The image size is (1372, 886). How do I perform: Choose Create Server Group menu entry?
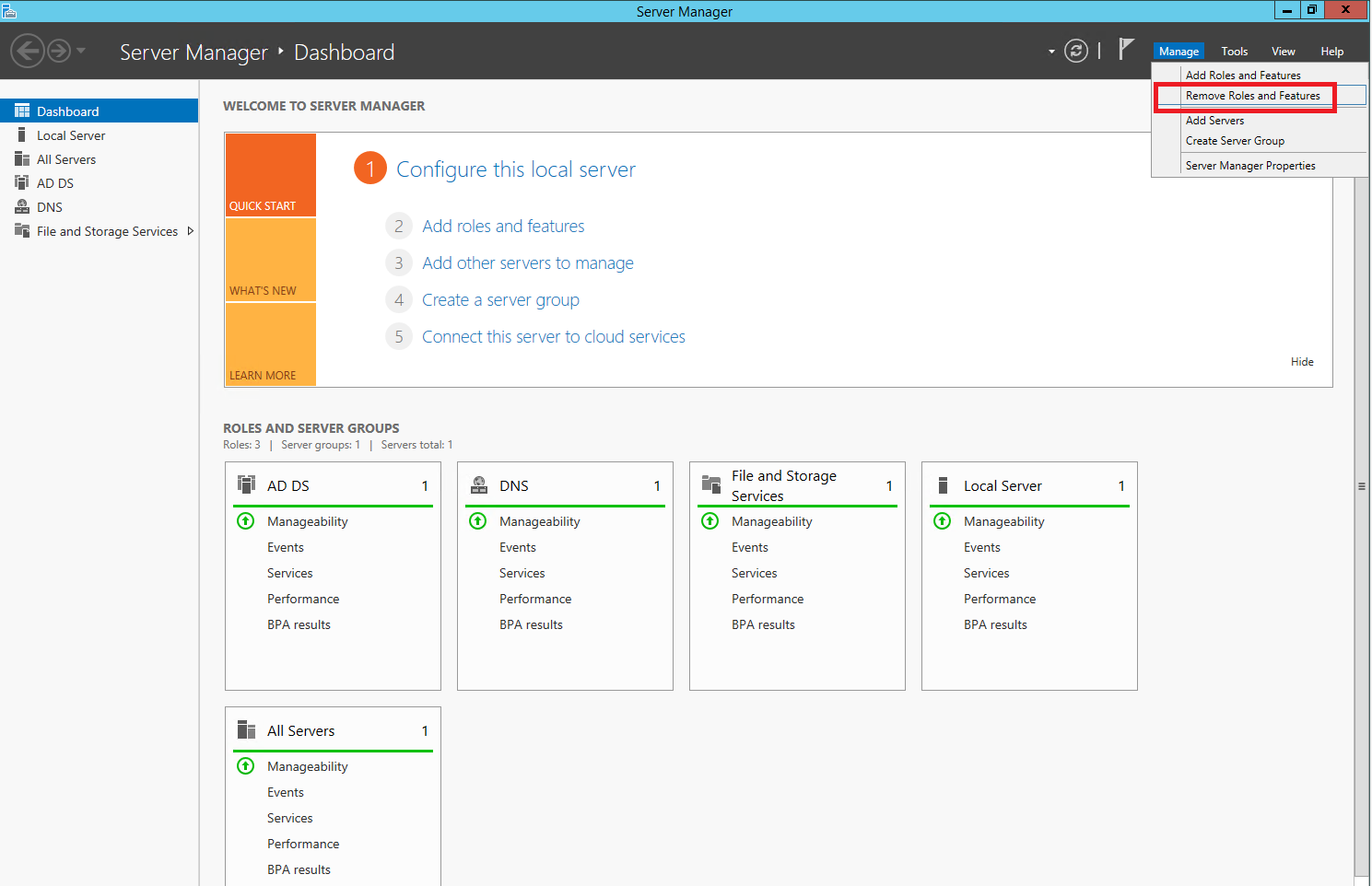coord(1235,141)
